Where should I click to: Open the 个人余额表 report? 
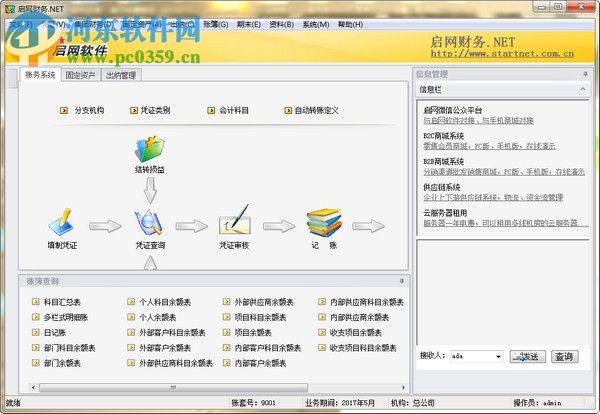click(152, 317)
